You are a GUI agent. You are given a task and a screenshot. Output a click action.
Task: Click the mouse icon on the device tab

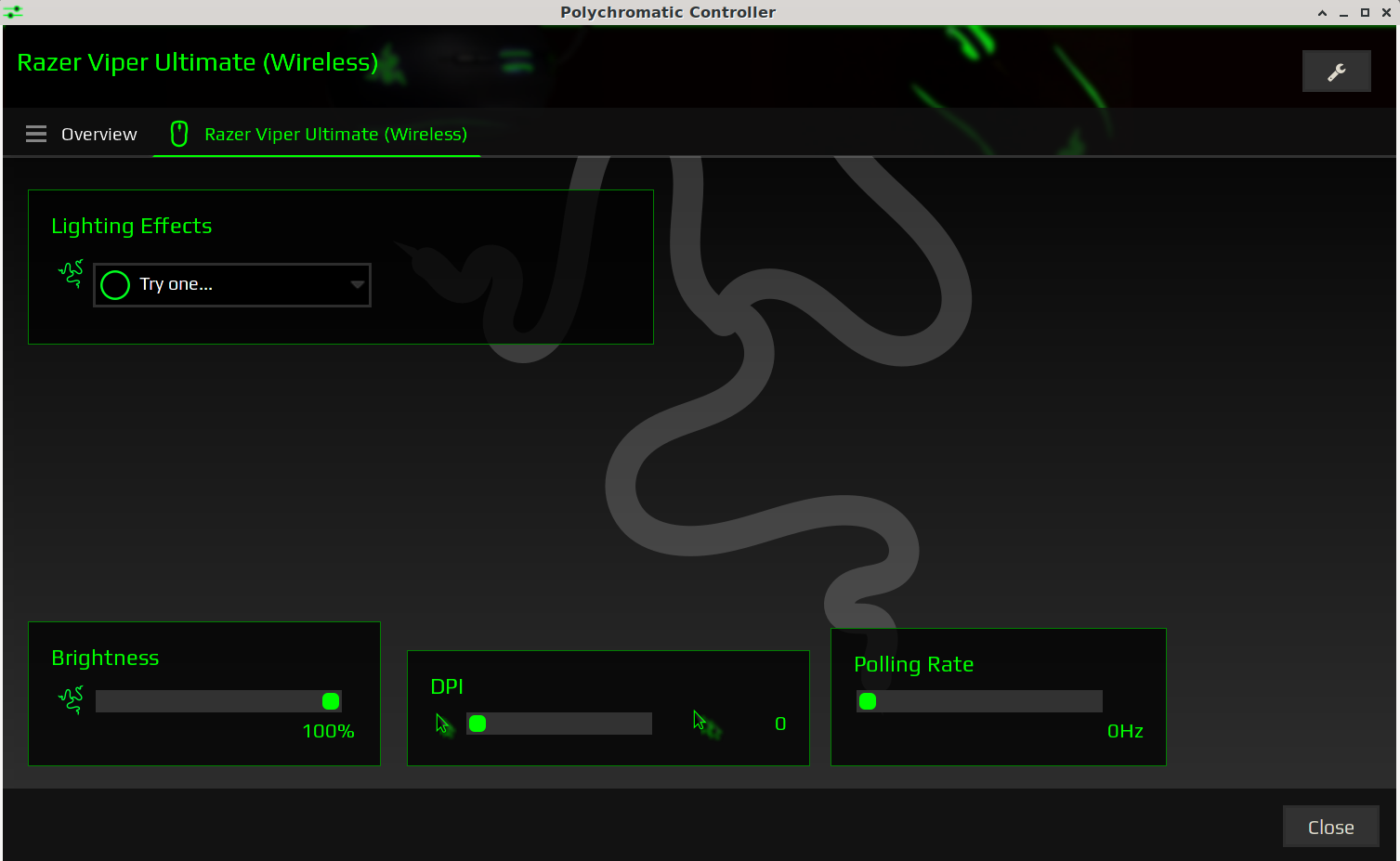179,134
